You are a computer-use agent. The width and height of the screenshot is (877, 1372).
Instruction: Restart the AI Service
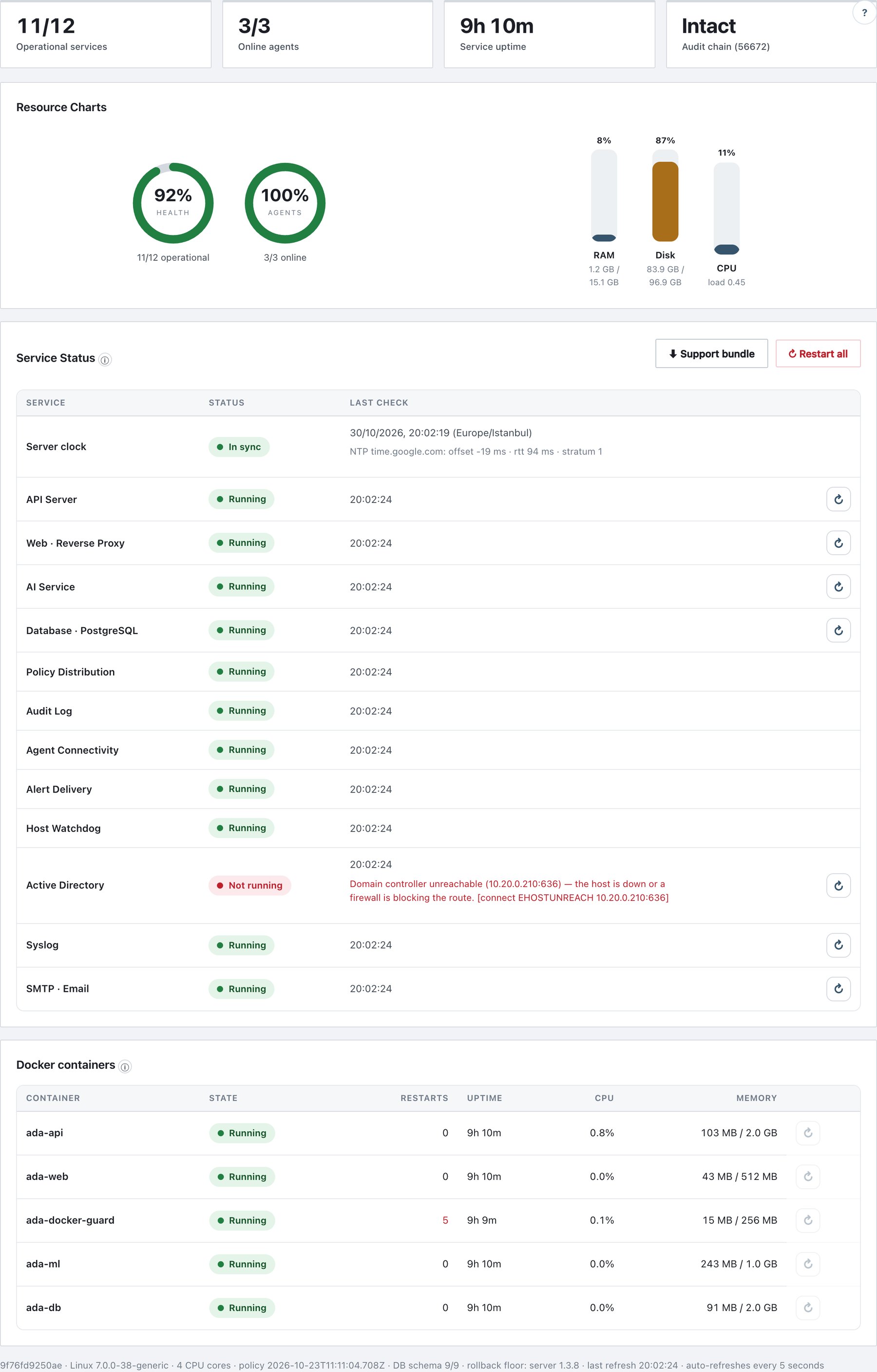click(x=839, y=587)
